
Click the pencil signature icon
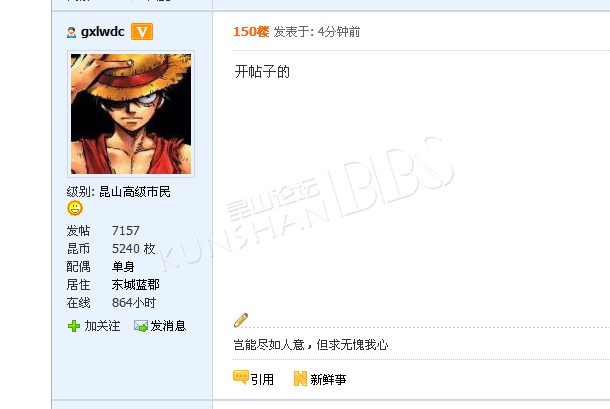pyautogui.click(x=241, y=320)
